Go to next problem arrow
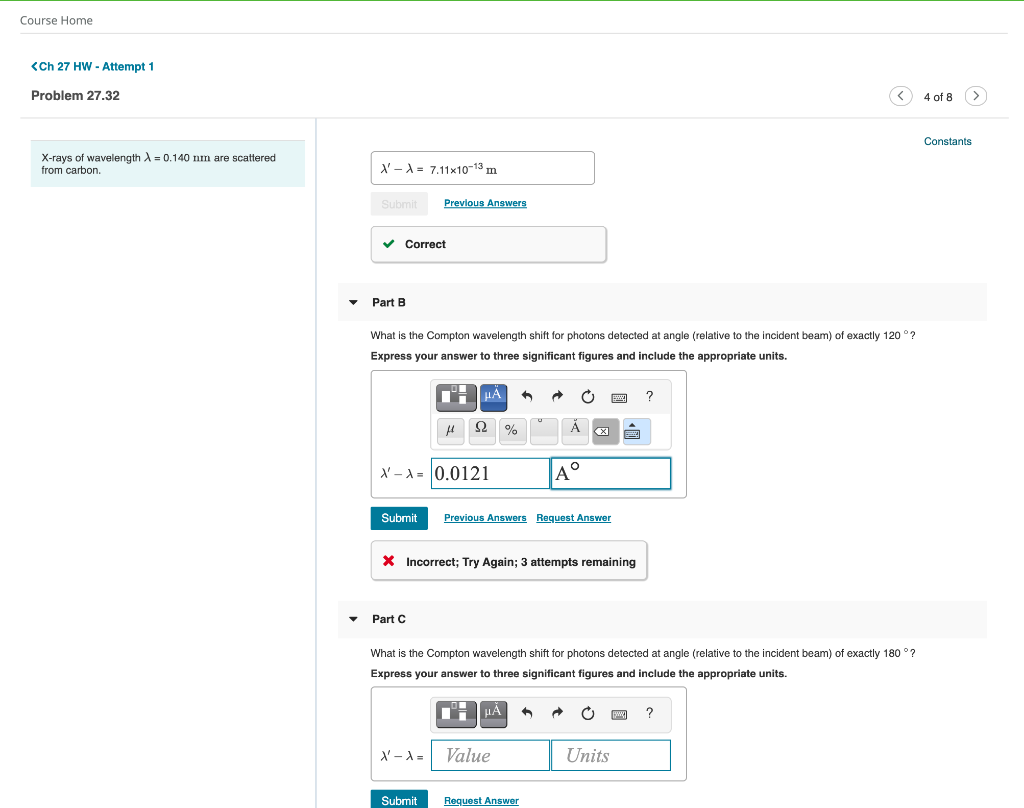The image size is (1024, 808). coord(976,96)
